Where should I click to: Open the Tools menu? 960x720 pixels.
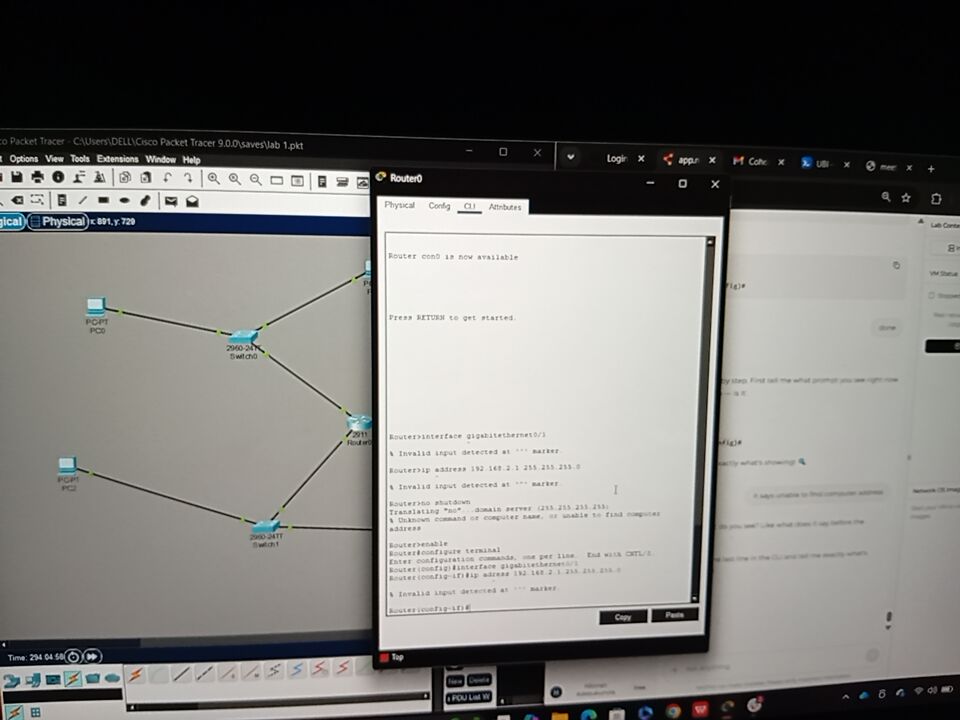coord(80,159)
